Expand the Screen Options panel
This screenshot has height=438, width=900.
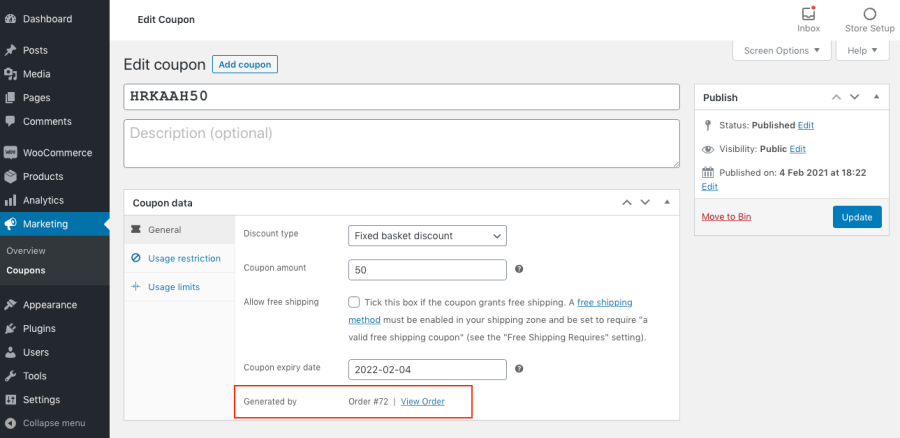(x=782, y=50)
